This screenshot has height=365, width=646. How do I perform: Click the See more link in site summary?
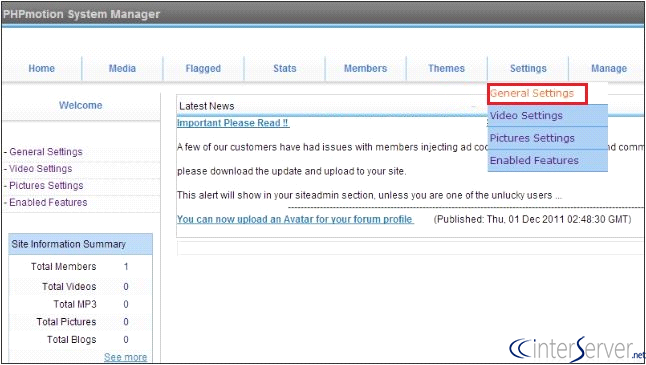(x=125, y=357)
